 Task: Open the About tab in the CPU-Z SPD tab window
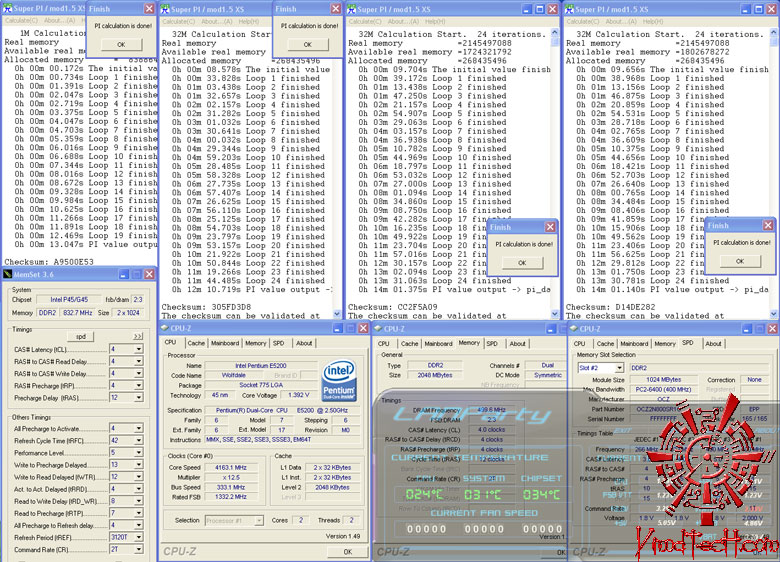713,344
